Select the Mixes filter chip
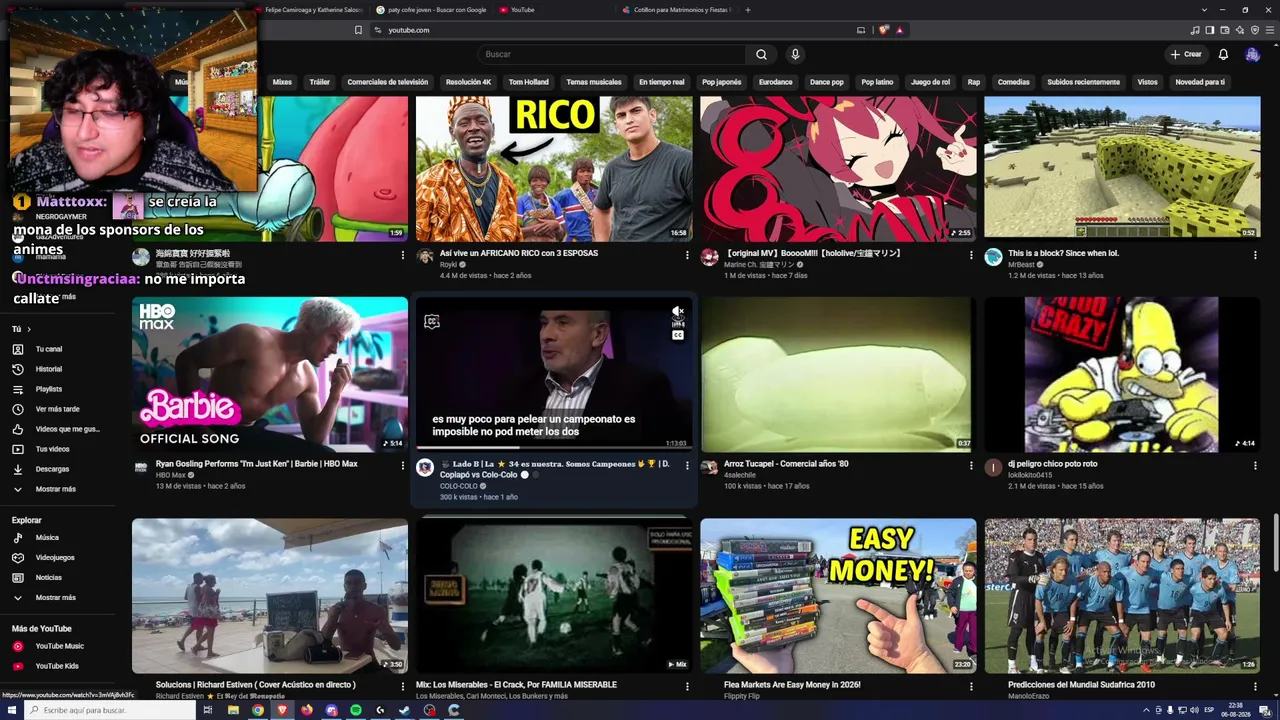Viewport: 1280px width, 720px height. [282, 82]
